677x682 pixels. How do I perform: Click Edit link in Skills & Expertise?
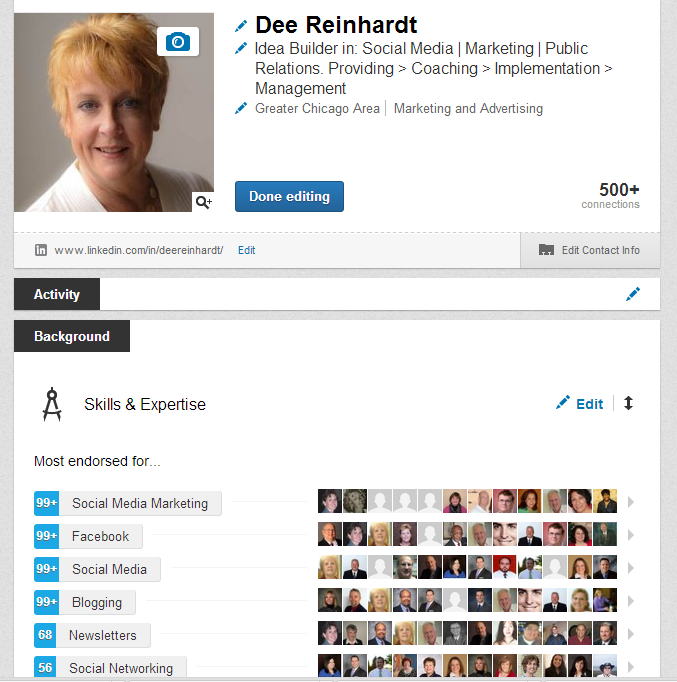pos(580,404)
